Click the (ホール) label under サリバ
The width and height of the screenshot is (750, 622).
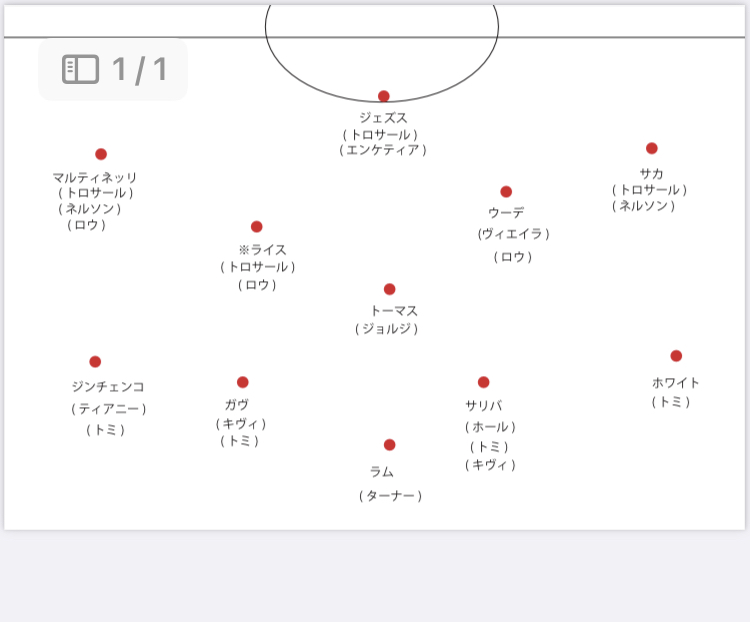pos(490,427)
